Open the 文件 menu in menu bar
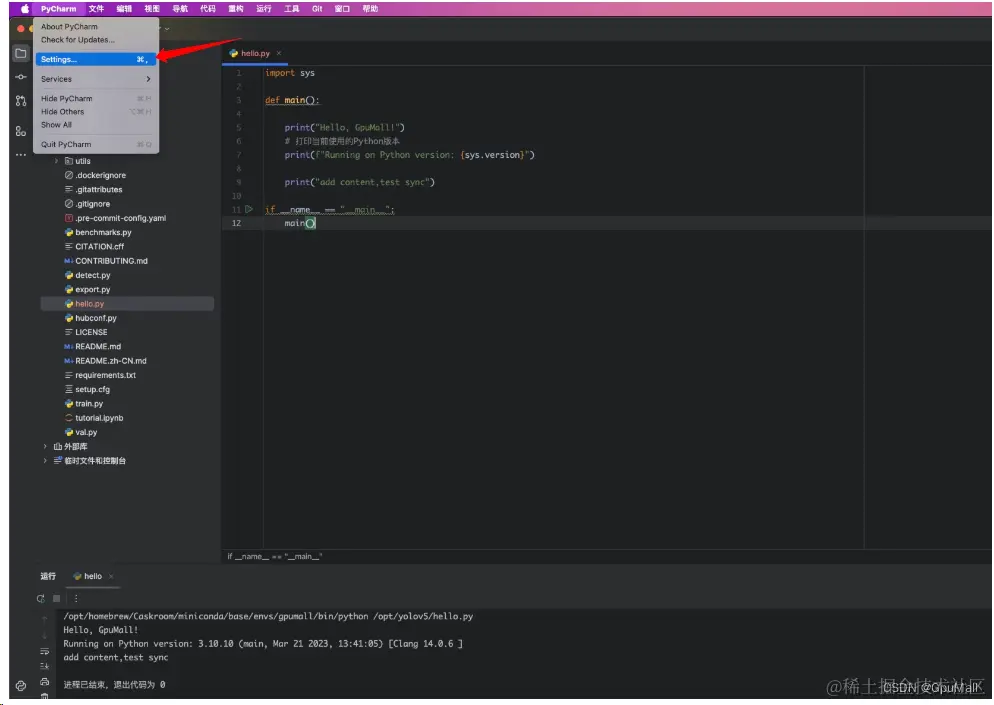Screen dimensions: 994x705 (96, 9)
